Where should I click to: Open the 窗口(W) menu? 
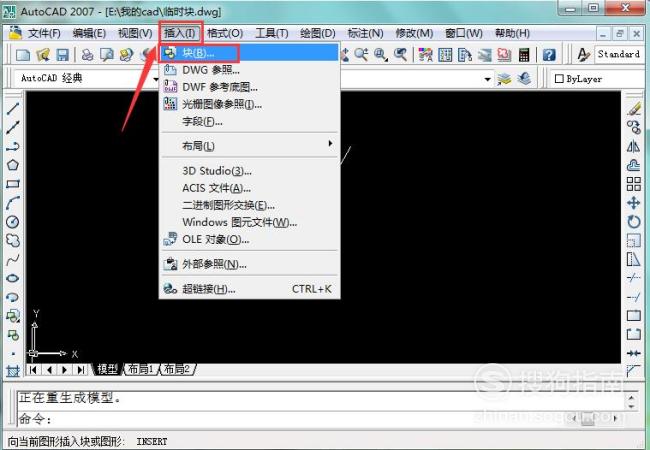(464, 33)
